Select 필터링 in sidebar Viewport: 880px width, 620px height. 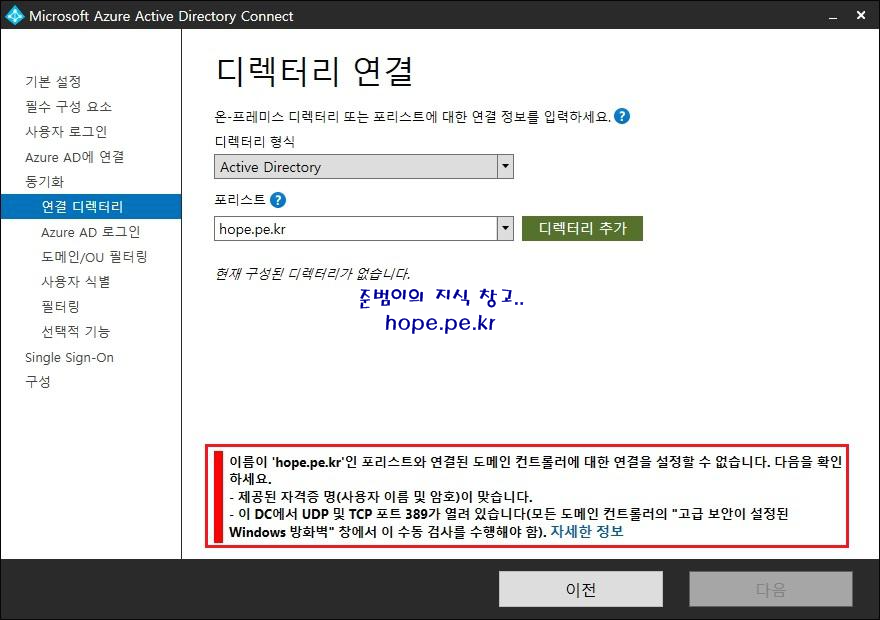(61, 306)
